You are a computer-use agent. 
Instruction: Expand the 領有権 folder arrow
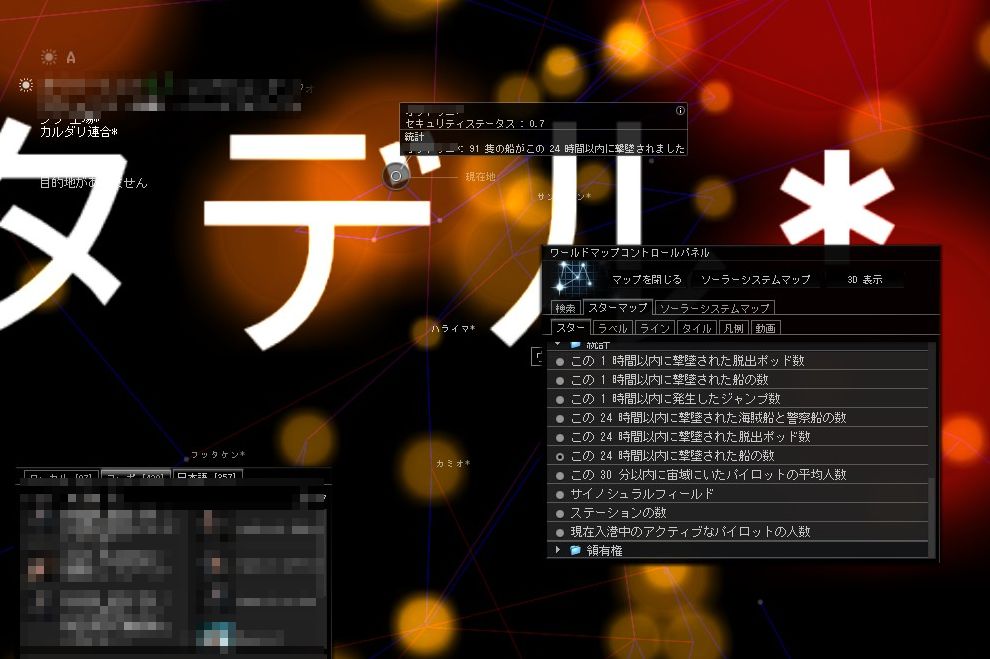[x=558, y=550]
